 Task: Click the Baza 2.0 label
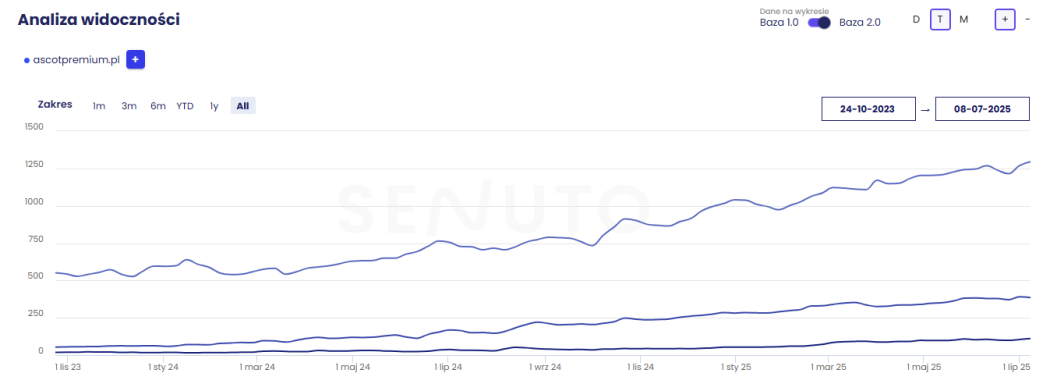[859, 22]
